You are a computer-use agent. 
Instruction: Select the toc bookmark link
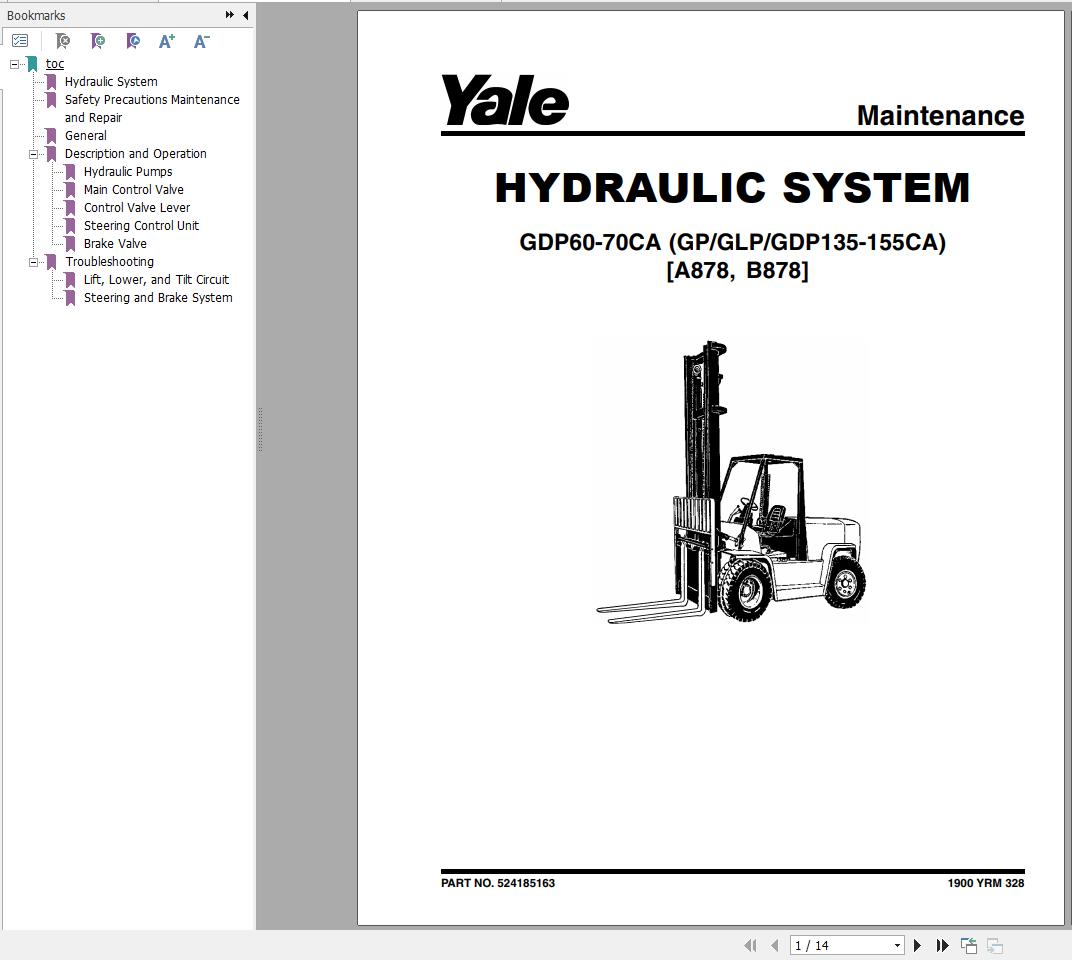tap(54, 63)
